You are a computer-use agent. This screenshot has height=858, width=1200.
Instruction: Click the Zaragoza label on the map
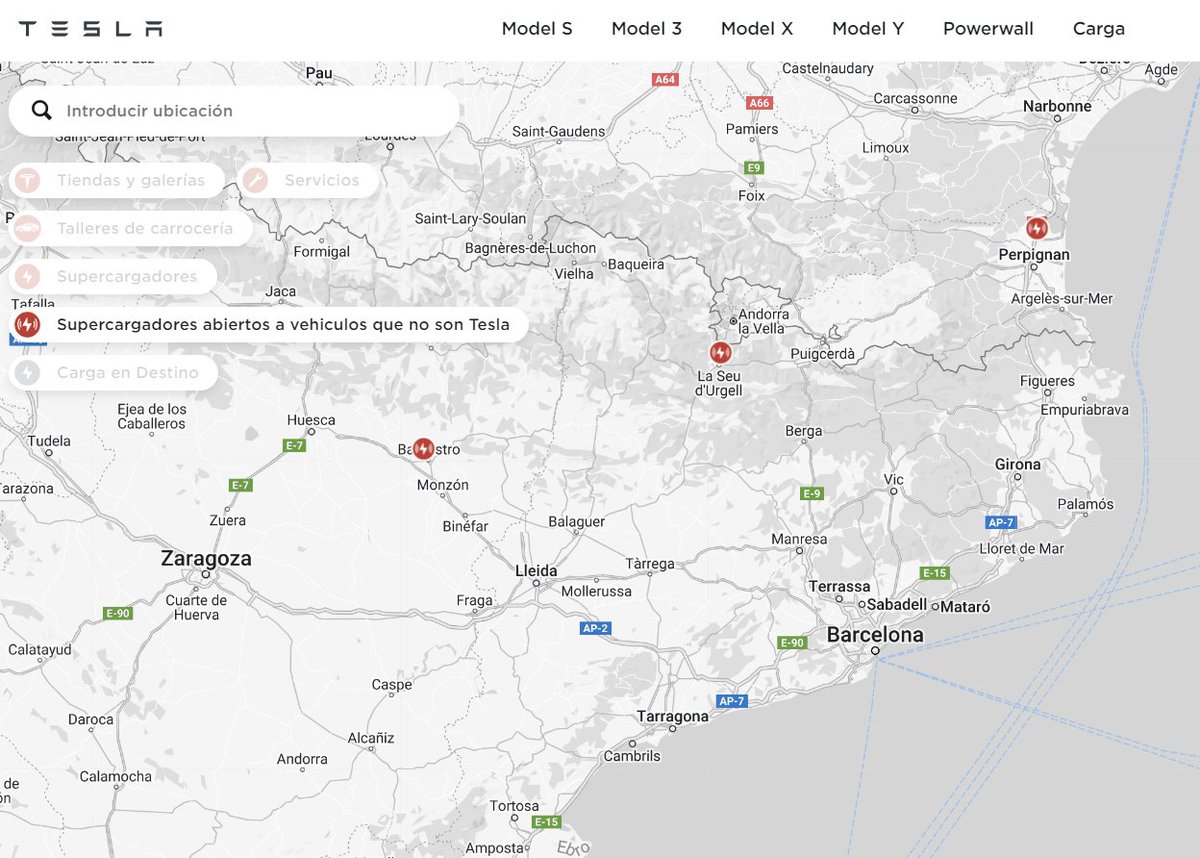point(206,559)
